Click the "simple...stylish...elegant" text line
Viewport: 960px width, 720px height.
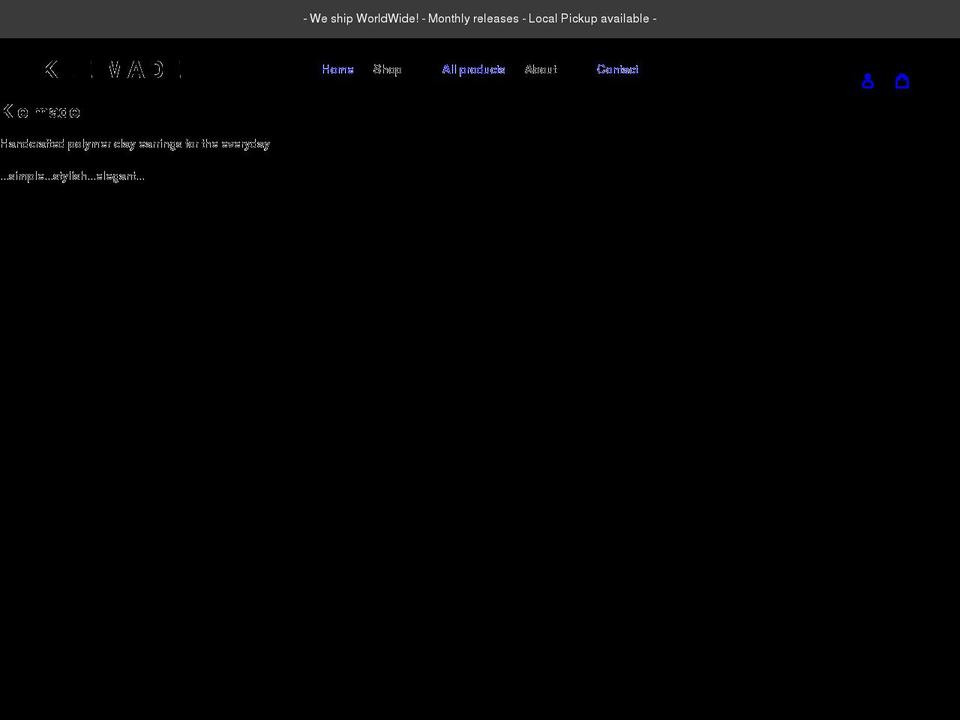point(72,176)
